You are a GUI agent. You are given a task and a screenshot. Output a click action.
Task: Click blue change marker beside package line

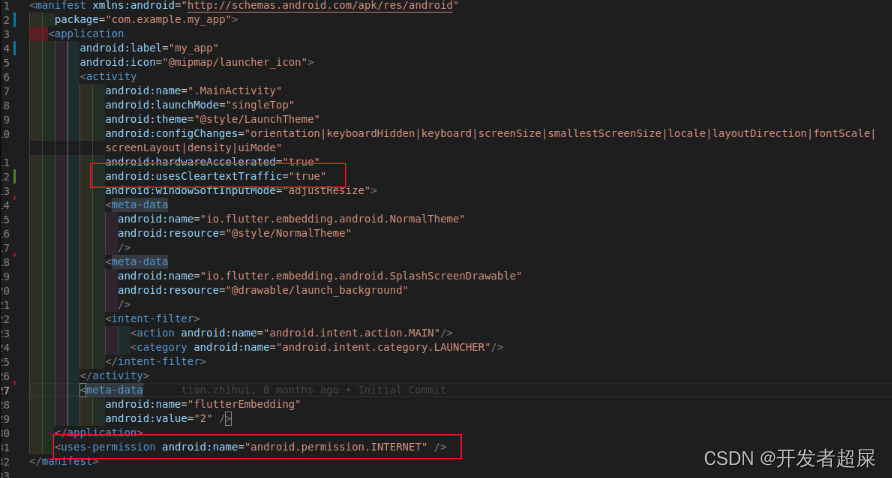[x=14, y=20]
